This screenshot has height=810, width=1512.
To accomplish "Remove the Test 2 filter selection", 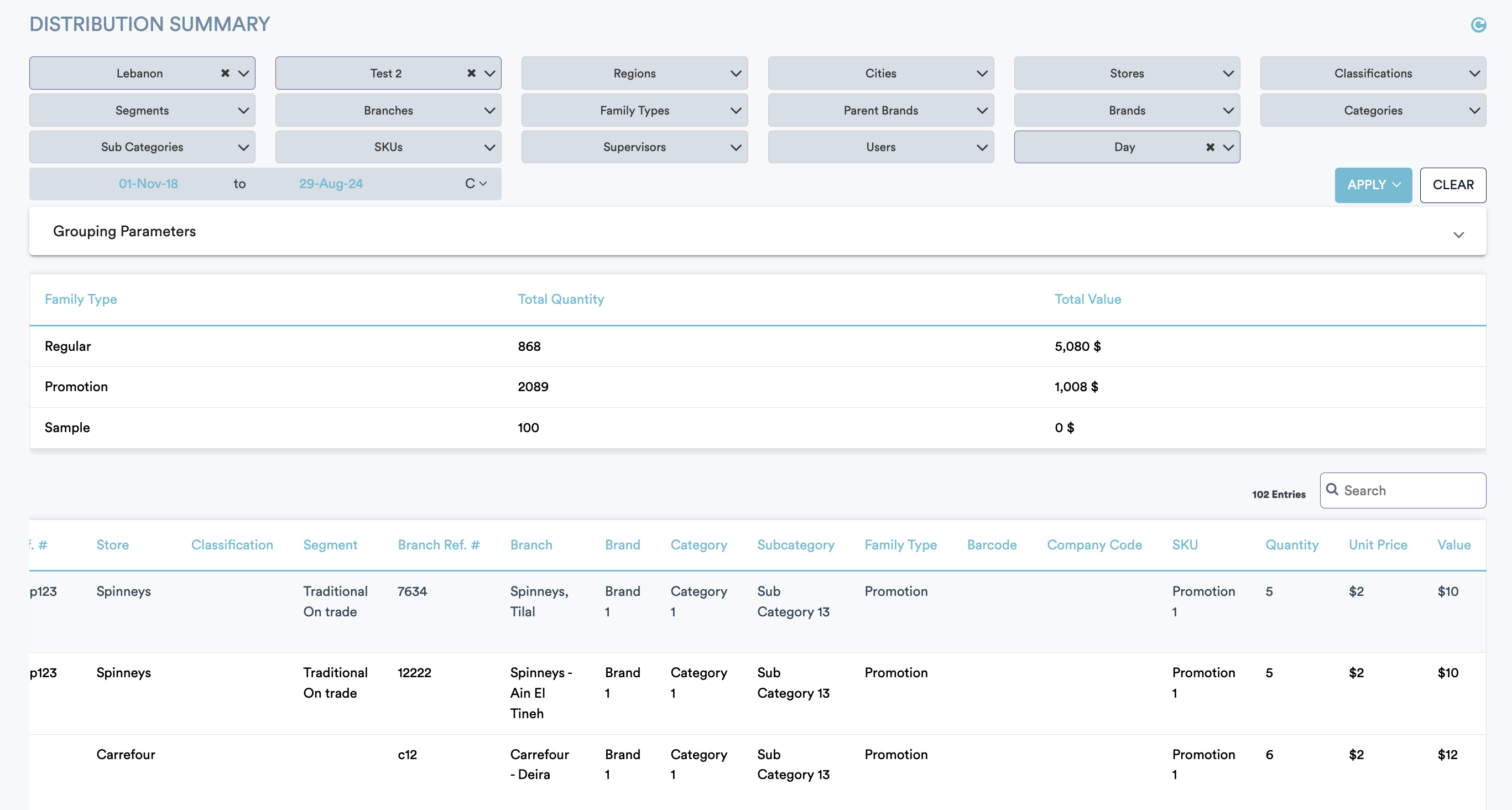I will 471,74.
